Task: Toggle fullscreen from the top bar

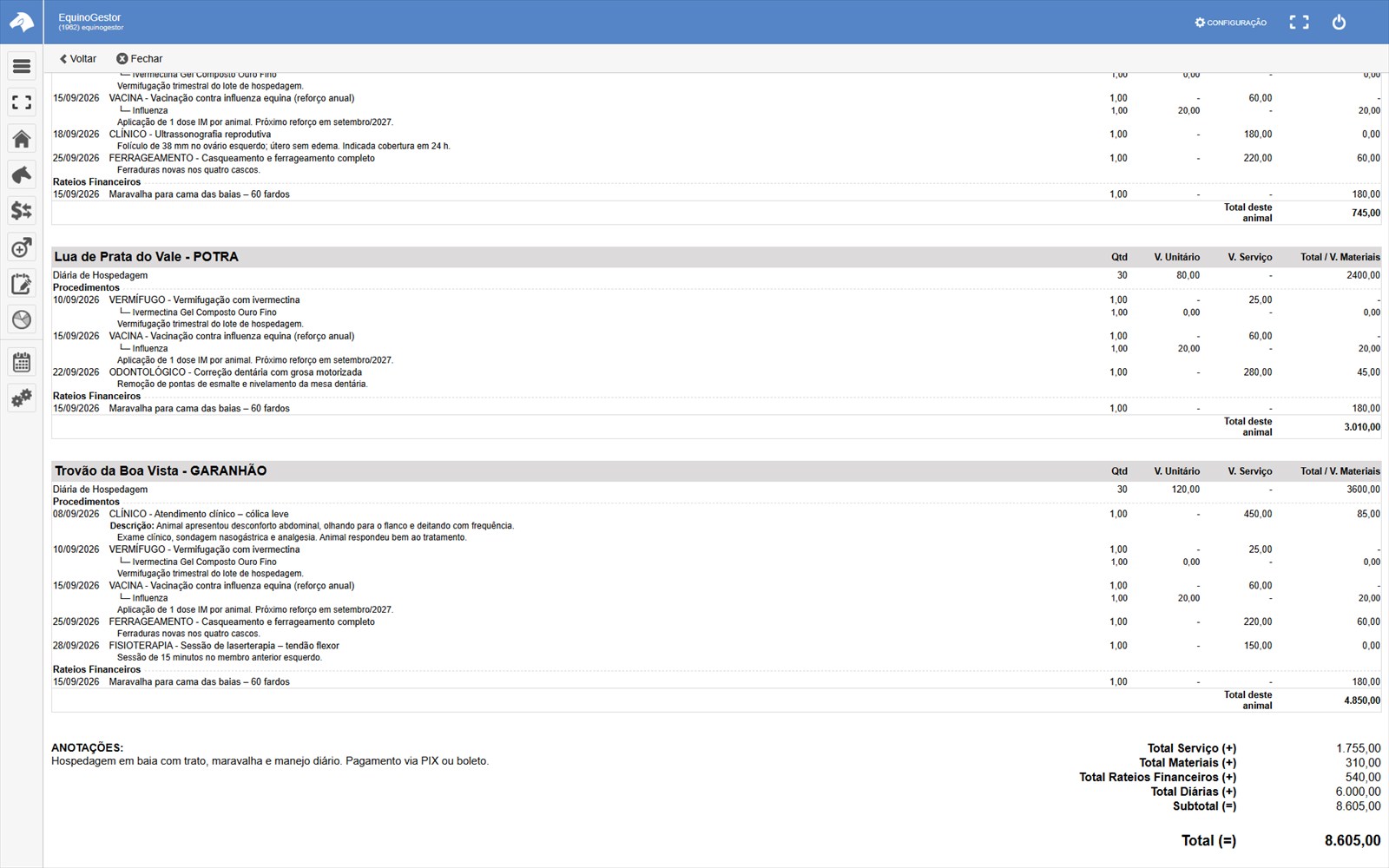Action: click(1299, 23)
